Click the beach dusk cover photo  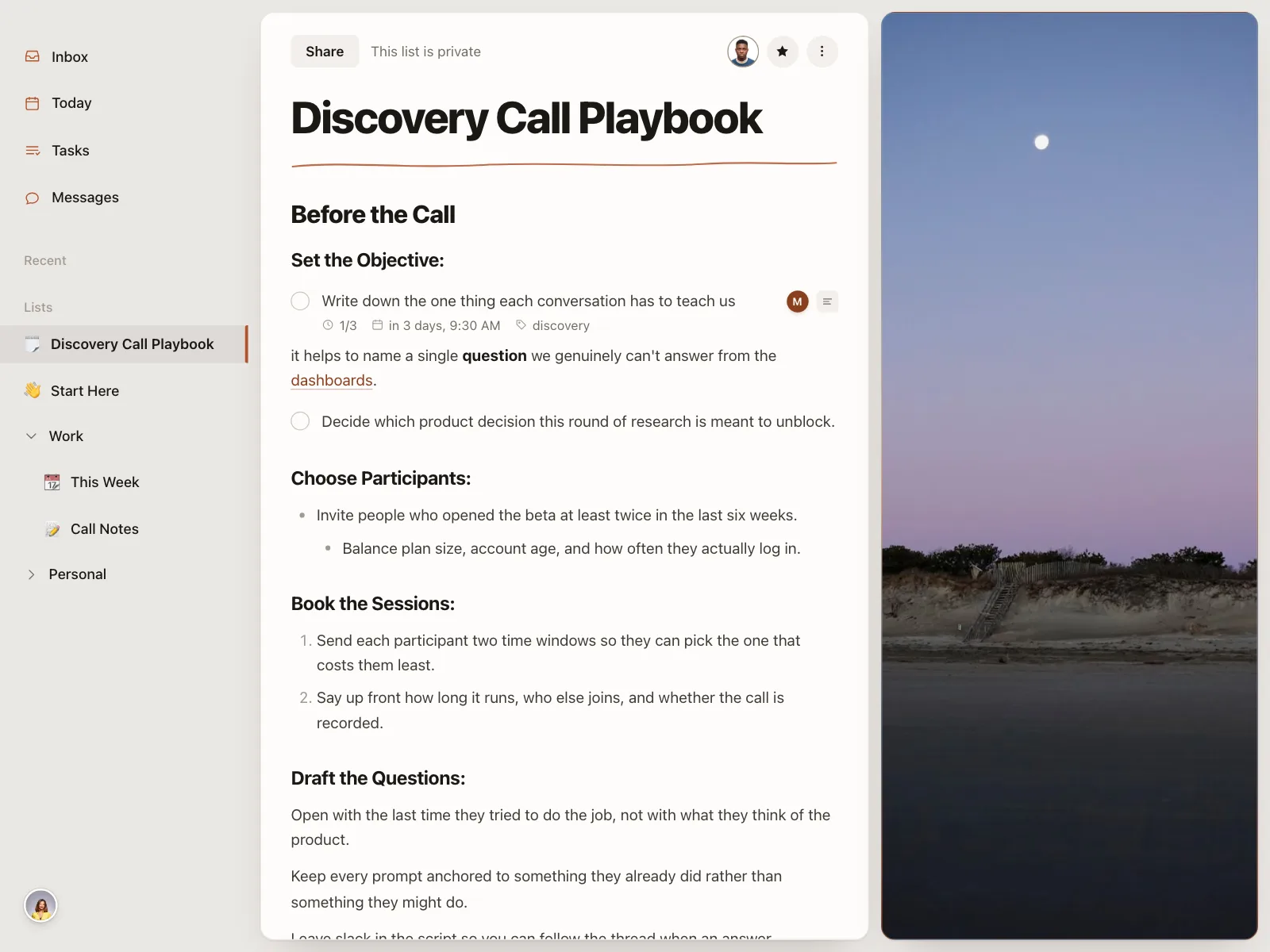[1069, 476]
